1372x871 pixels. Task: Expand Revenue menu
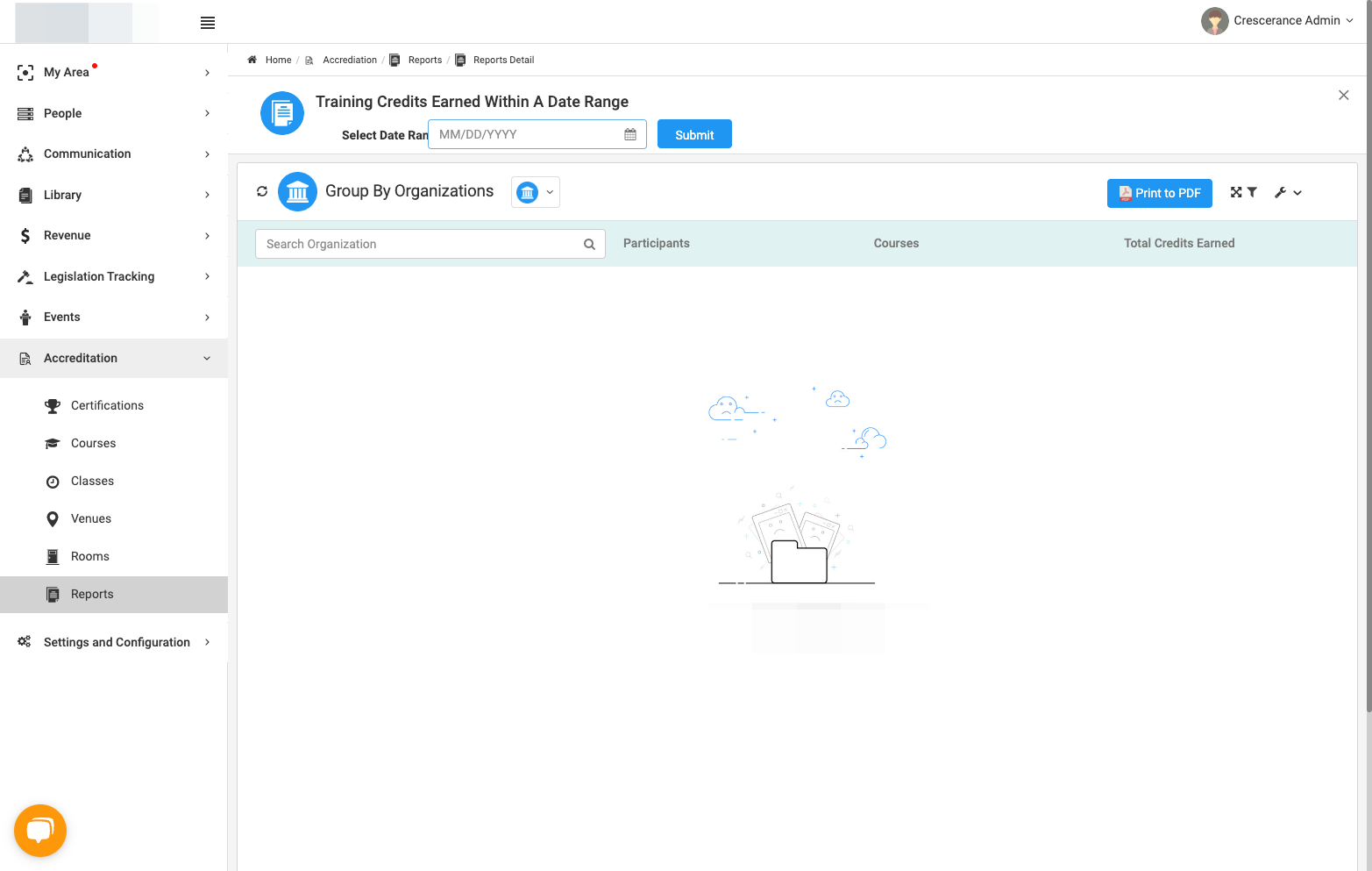click(x=114, y=235)
